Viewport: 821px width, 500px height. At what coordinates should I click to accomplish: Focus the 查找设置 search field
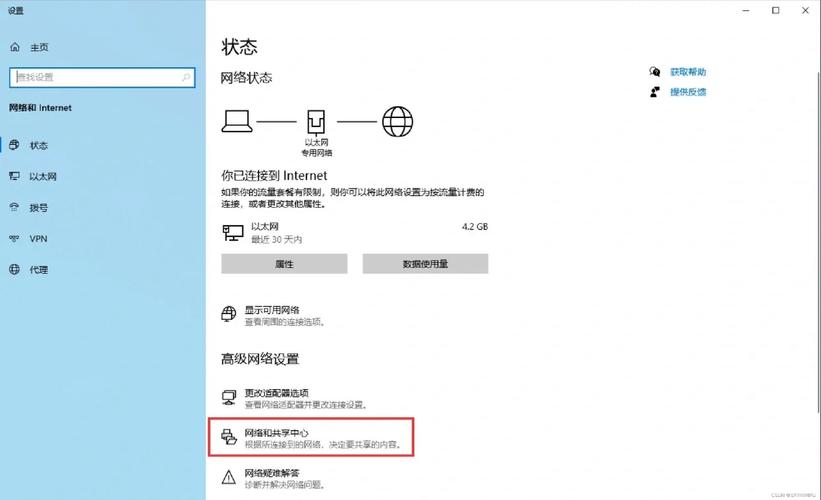102,77
